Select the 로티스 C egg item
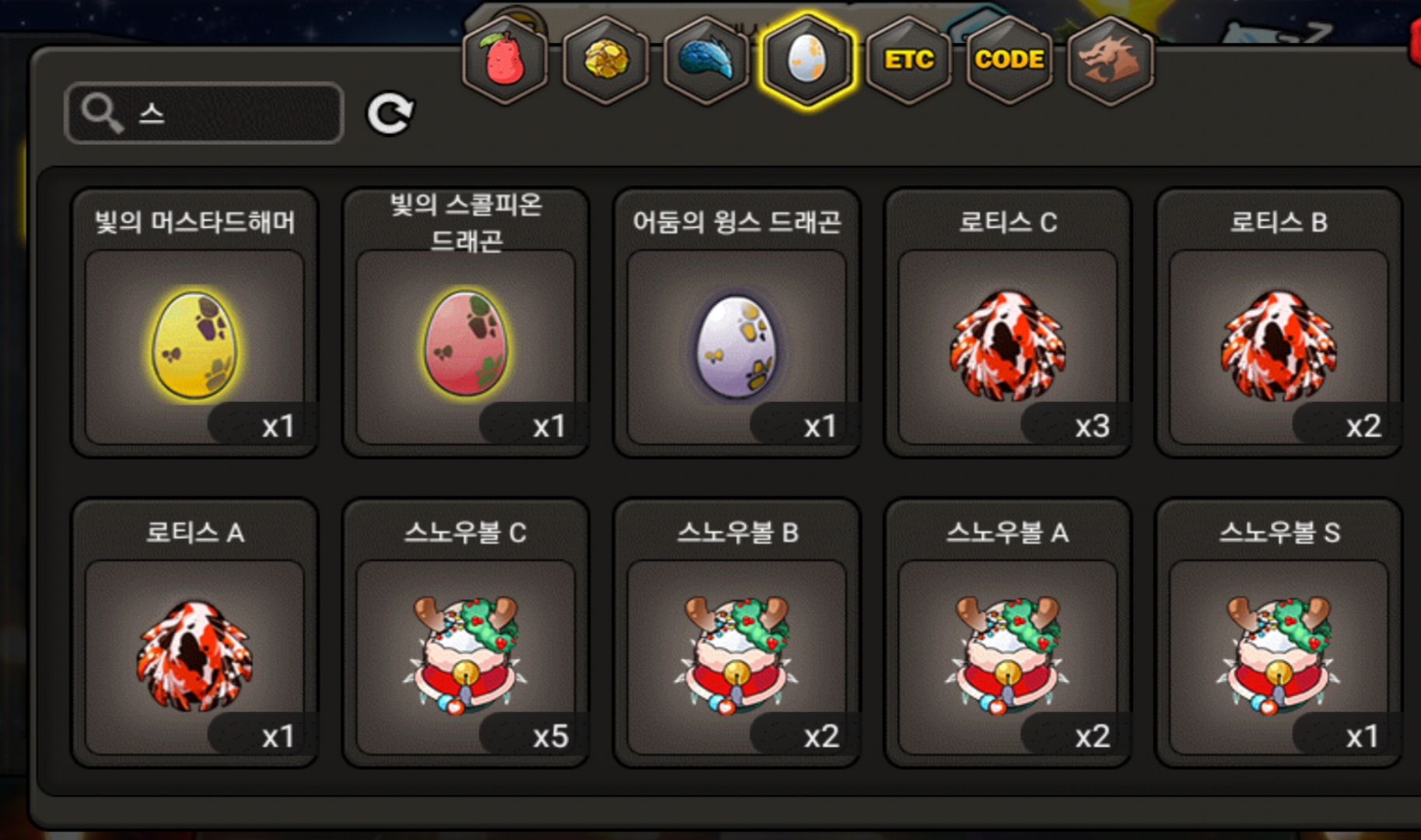Screen dimensions: 1421x840 (1008, 322)
